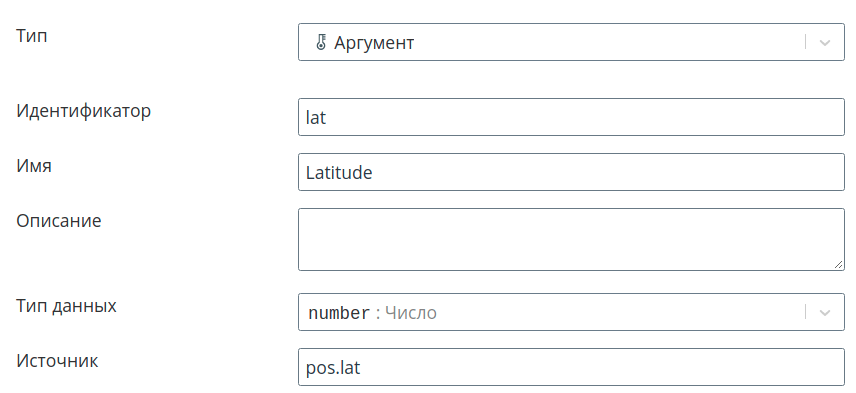Click the Источник field label
Screen dimensions: 856x393
pyautogui.click(x=57, y=360)
